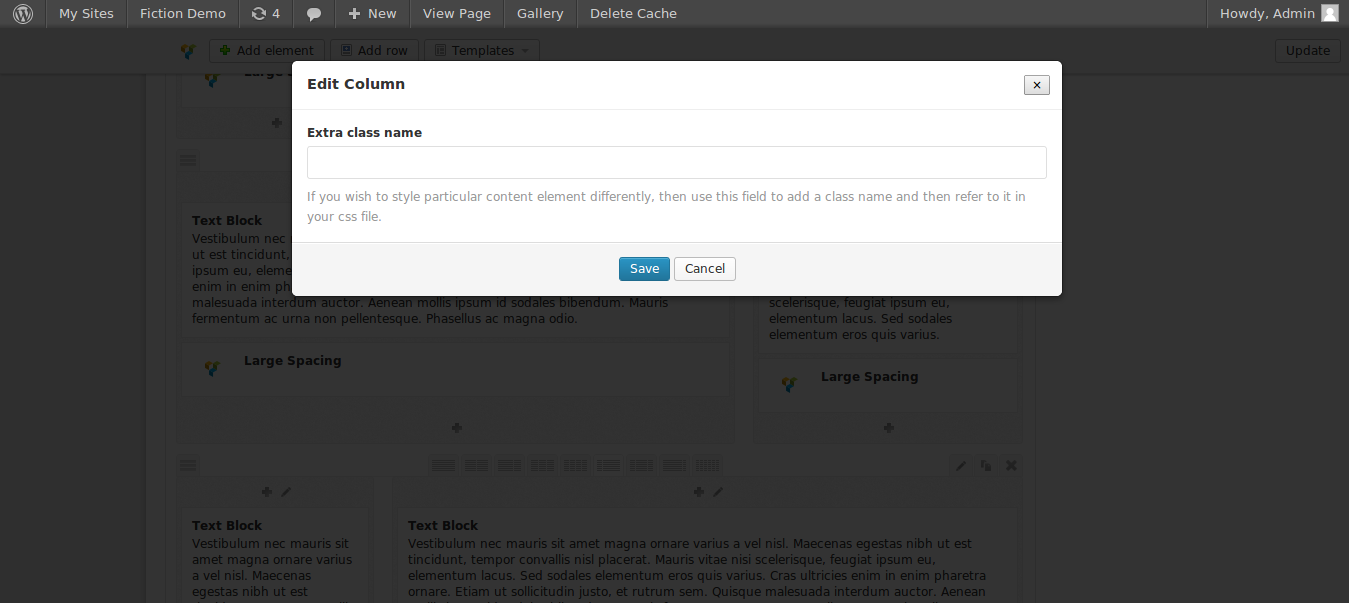Viewport: 1349px width, 603px height.
Task: Open the WordPress logo menu
Action: pos(22,13)
